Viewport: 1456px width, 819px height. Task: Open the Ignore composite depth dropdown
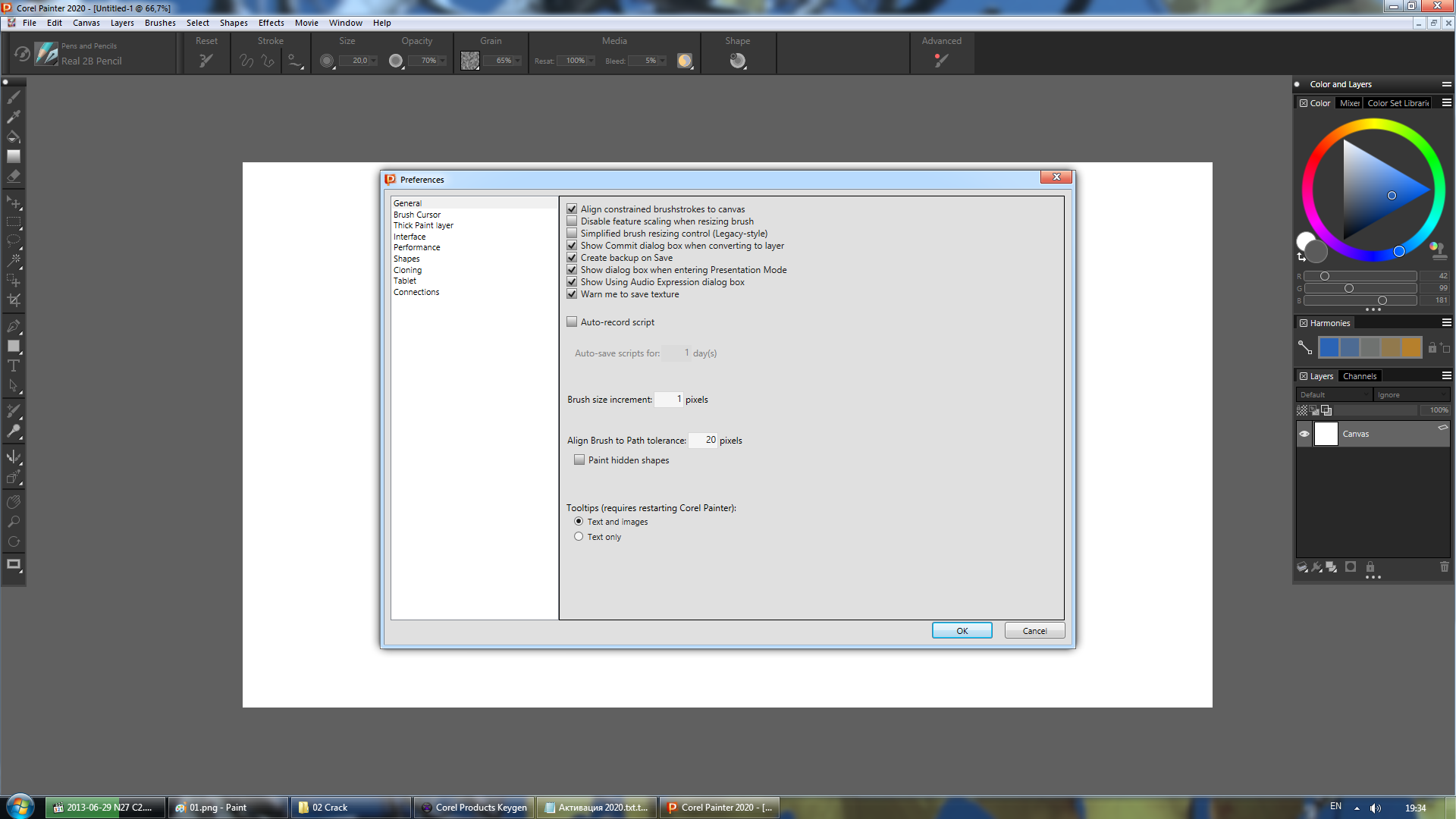pos(1411,395)
